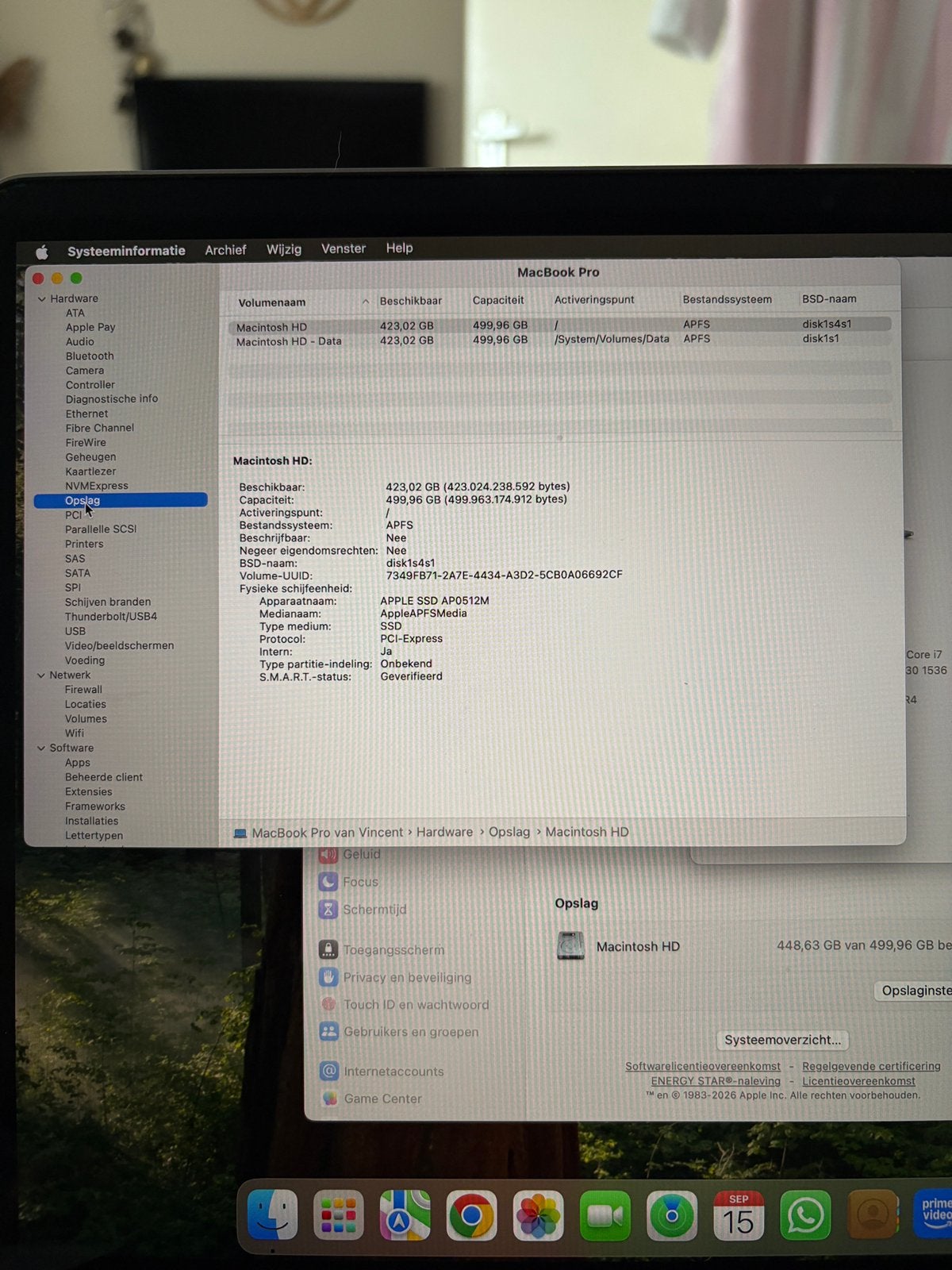Click the Capaciteit column header
Screen dimensions: 952x1270
click(x=498, y=300)
